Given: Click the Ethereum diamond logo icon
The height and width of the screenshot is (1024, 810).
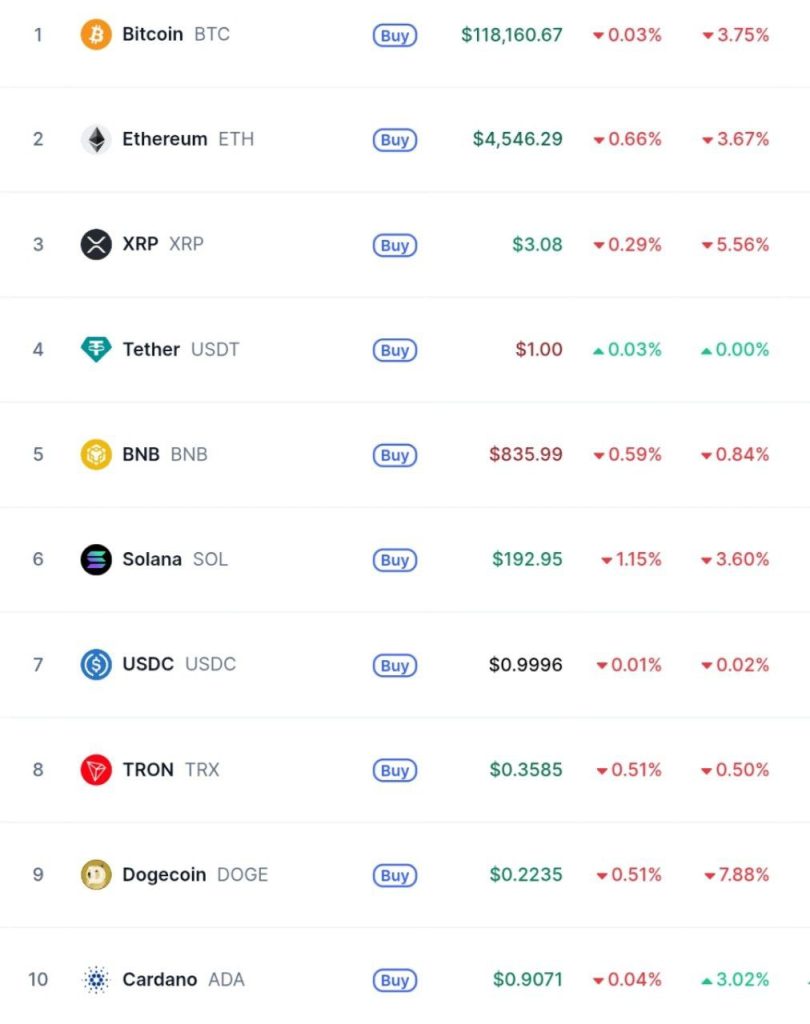Looking at the screenshot, I should tap(96, 139).
